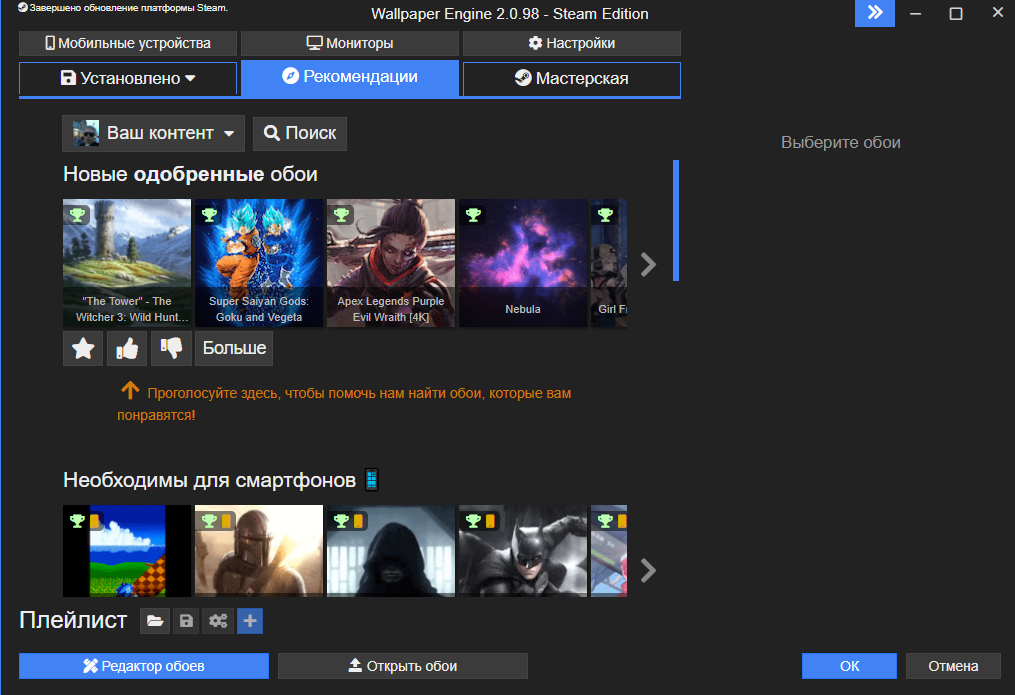Click the Поиск search button

(x=300, y=133)
